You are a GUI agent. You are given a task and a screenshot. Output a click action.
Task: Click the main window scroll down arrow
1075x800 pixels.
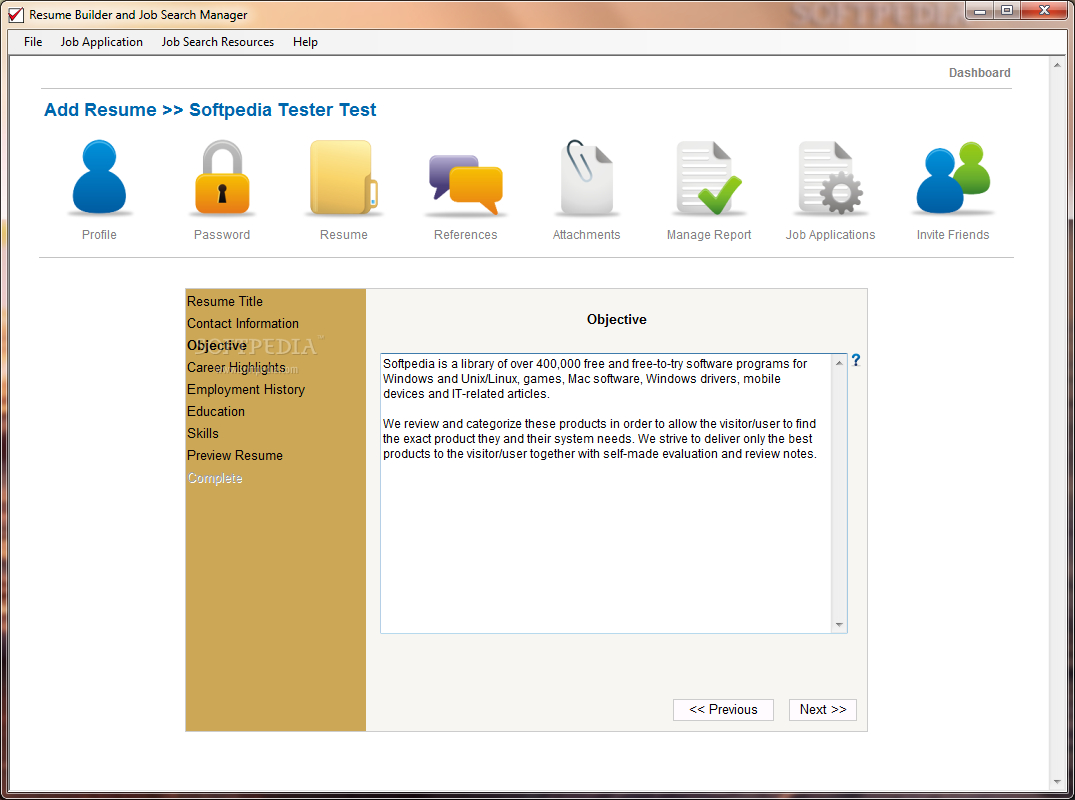pyautogui.click(x=1057, y=781)
